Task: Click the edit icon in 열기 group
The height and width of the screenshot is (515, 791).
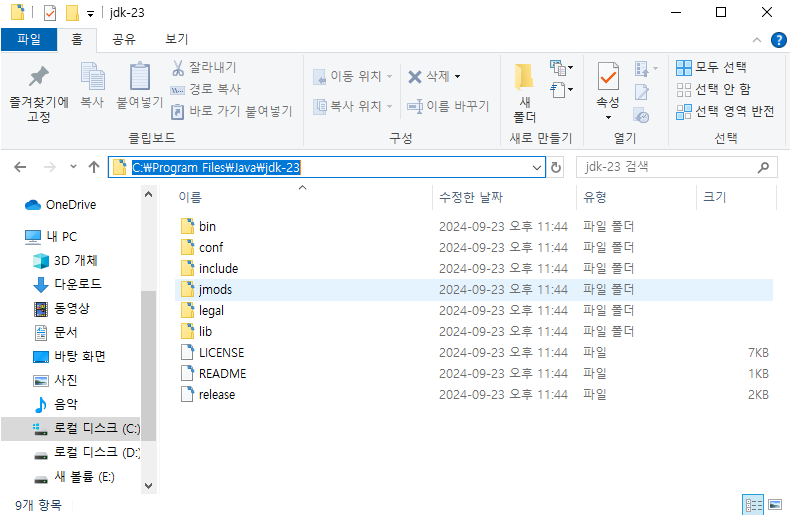Action: pos(642,92)
